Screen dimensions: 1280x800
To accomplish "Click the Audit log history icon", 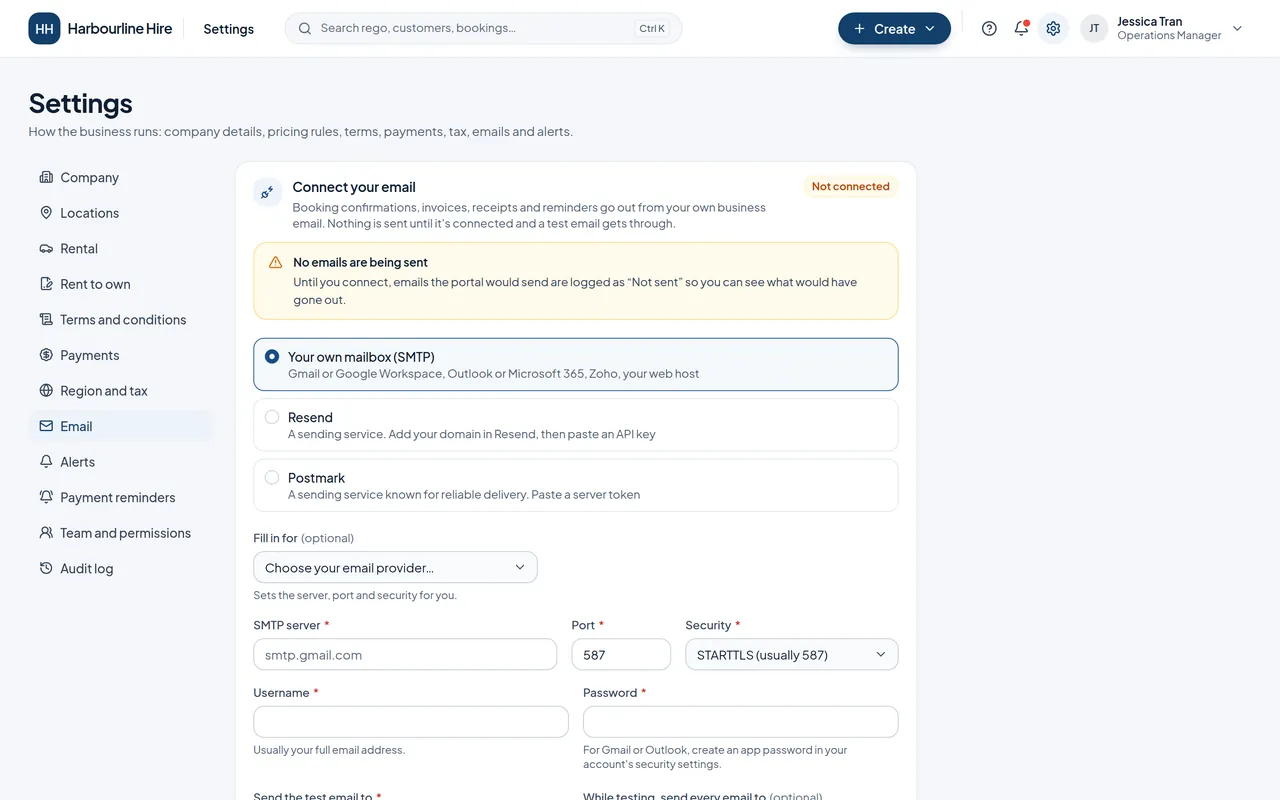I will click(x=46, y=569).
